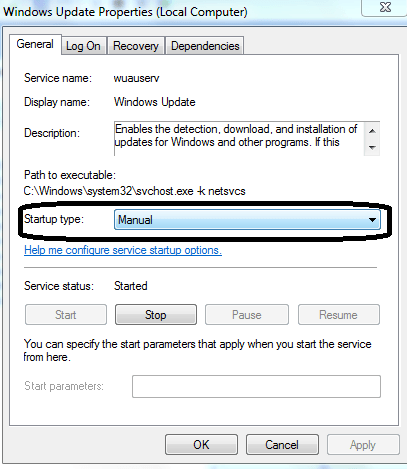Screen dimensions: 407x475
Task: Close the Windows Update Properties dialog
Action: click(384, 7)
